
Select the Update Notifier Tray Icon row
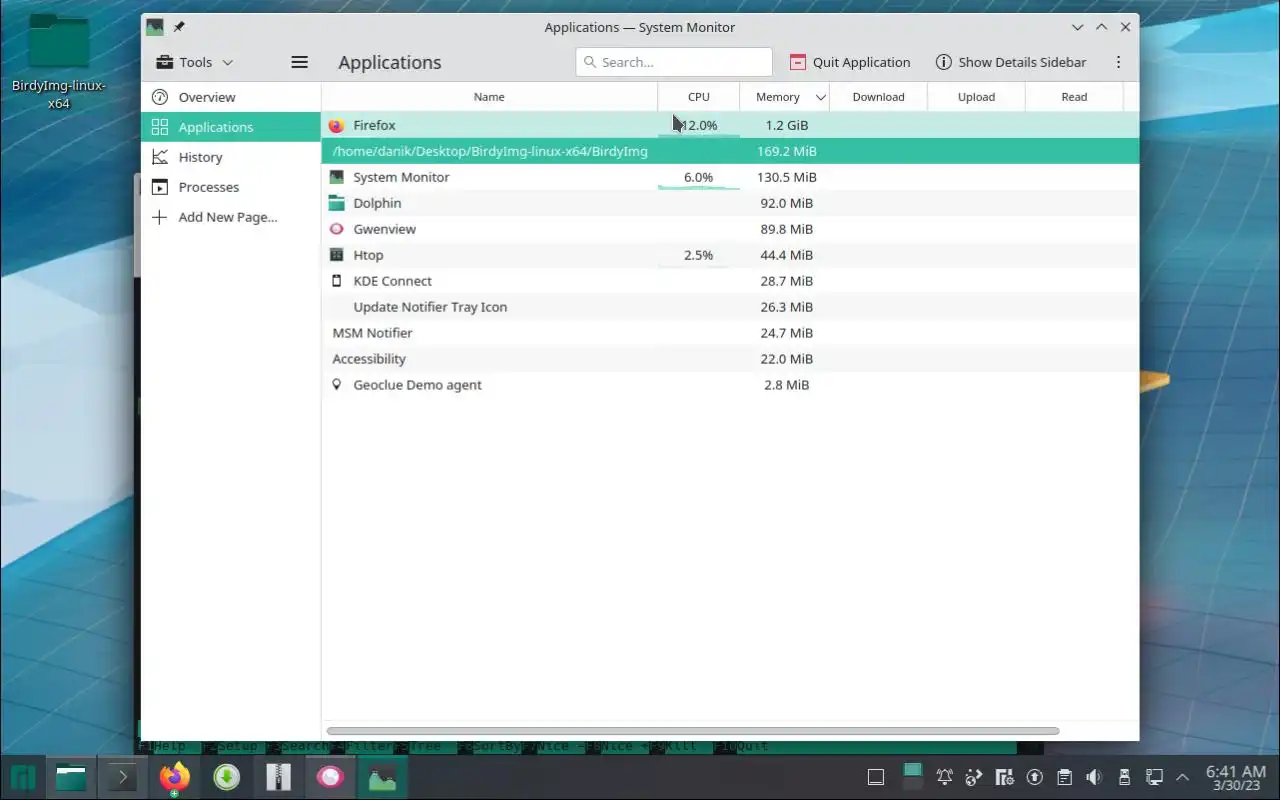point(730,307)
